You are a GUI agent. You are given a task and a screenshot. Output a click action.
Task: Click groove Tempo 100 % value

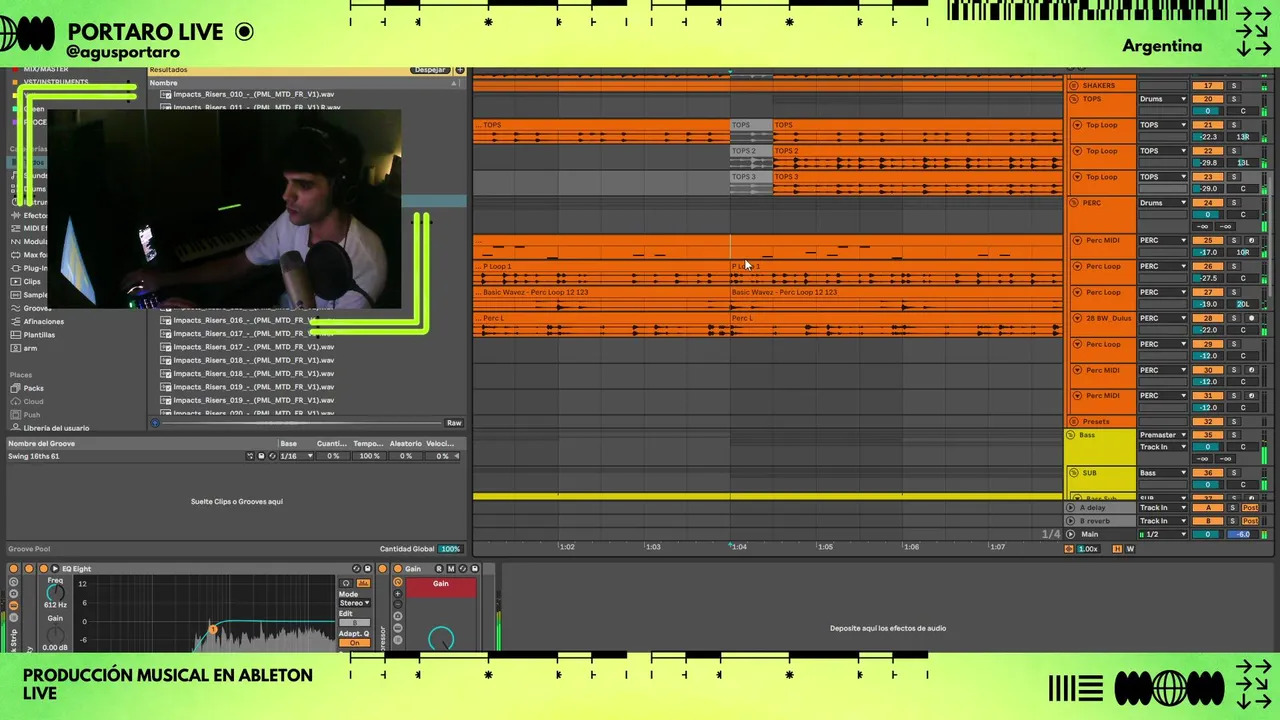pyautogui.click(x=369, y=456)
